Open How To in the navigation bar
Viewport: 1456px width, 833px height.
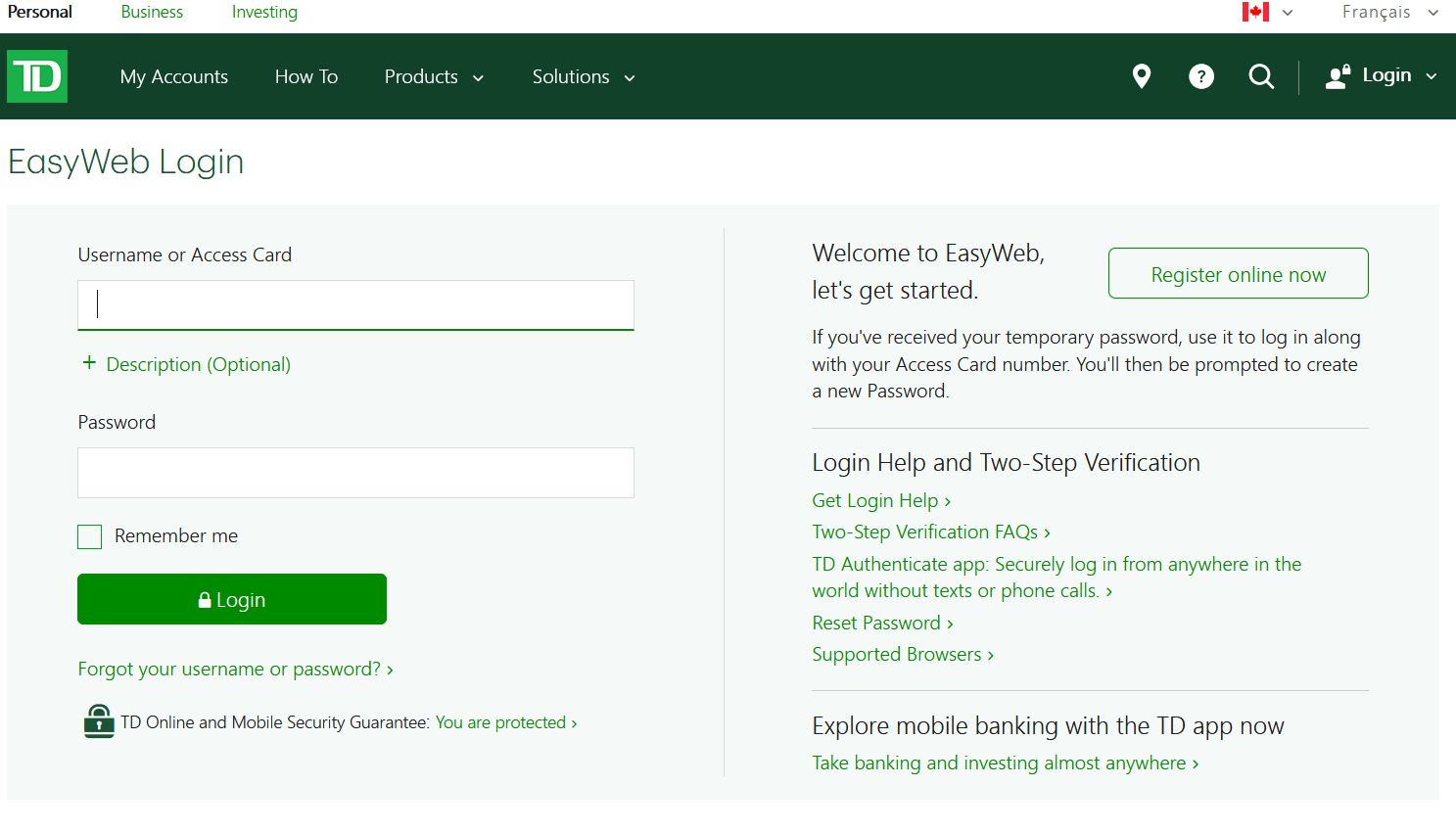click(306, 76)
